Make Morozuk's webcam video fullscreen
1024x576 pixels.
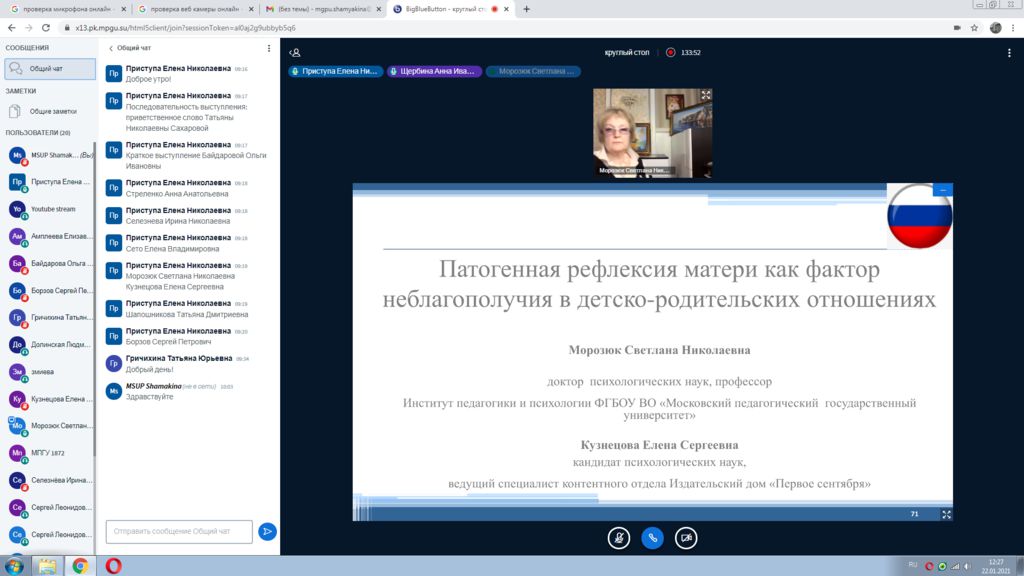[x=706, y=95]
